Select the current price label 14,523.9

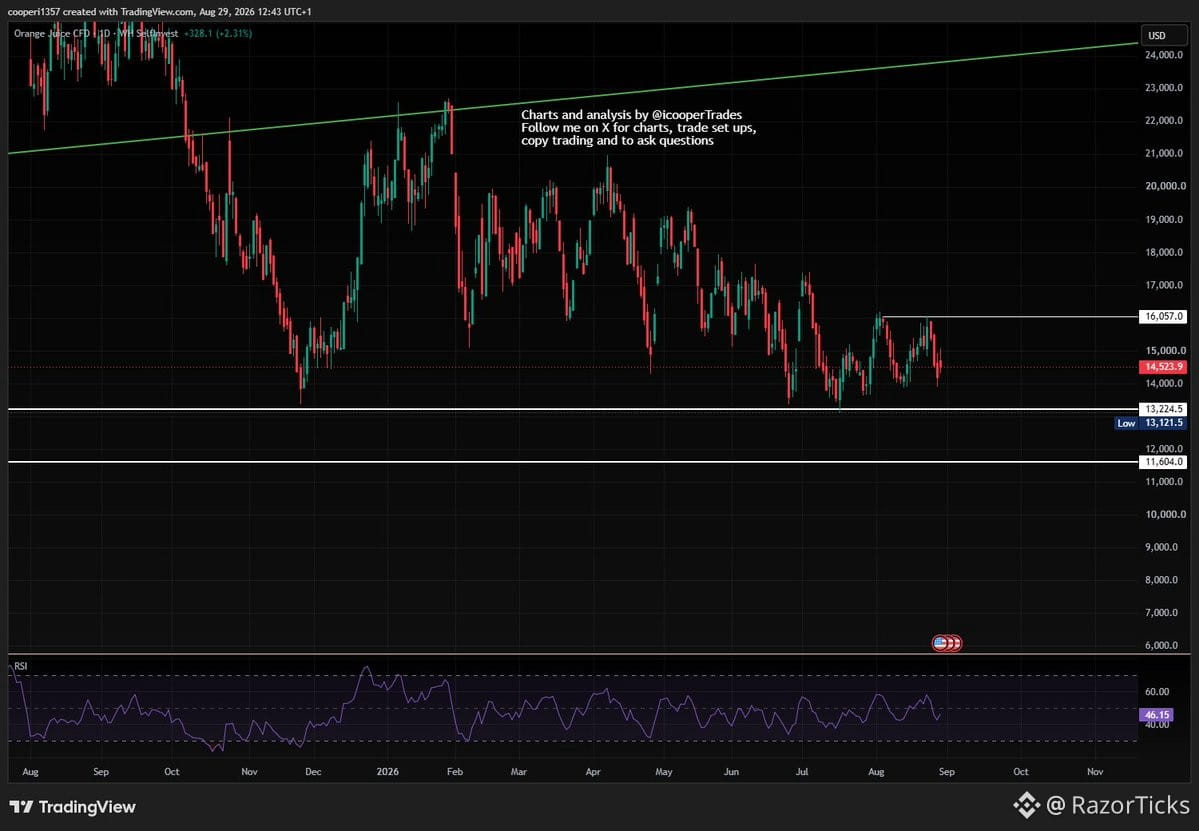tap(1163, 367)
